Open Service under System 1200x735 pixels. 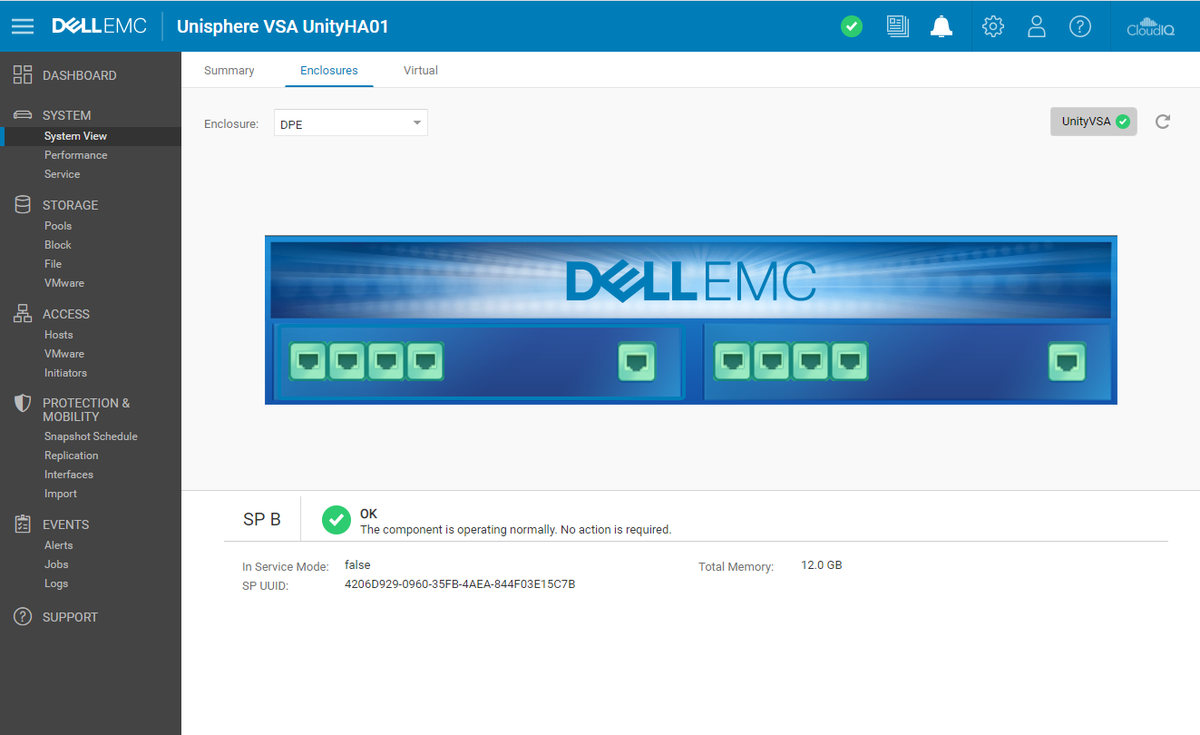pos(62,174)
